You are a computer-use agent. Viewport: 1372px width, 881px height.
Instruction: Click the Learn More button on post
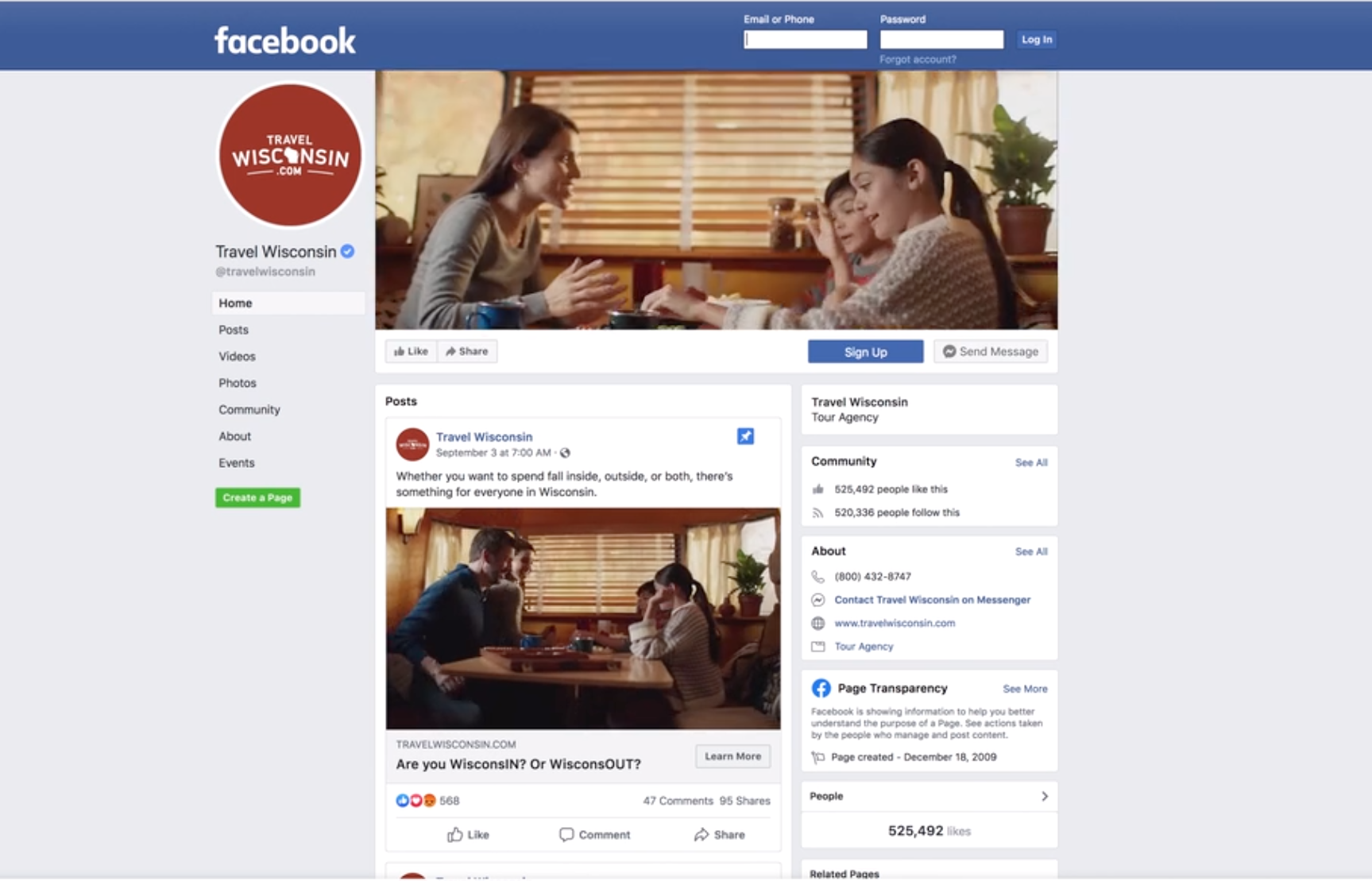tap(732, 756)
